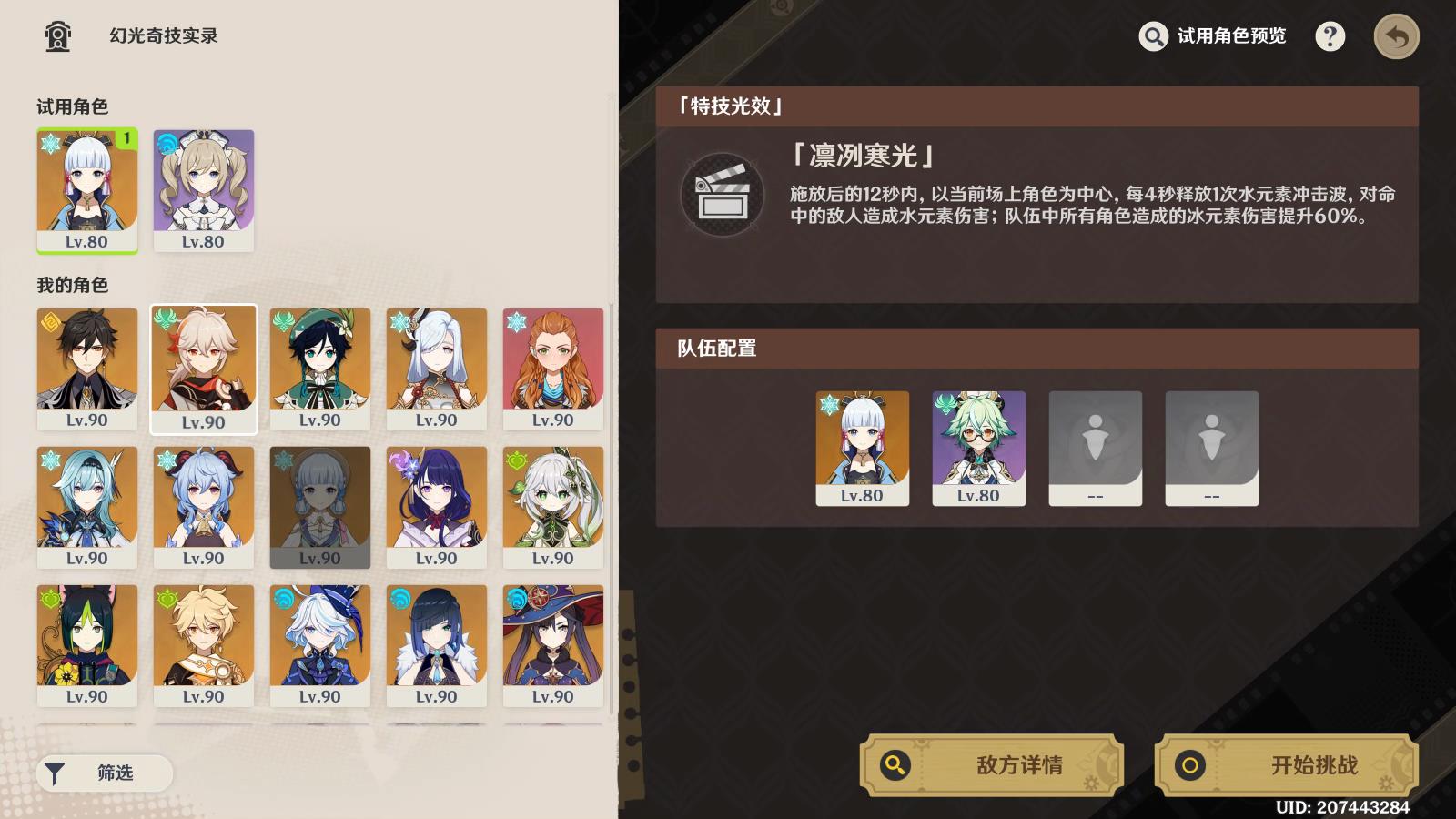The height and width of the screenshot is (819, 1456).
Task: Click the clapperboard icon in 特技光效
Action: (x=723, y=194)
